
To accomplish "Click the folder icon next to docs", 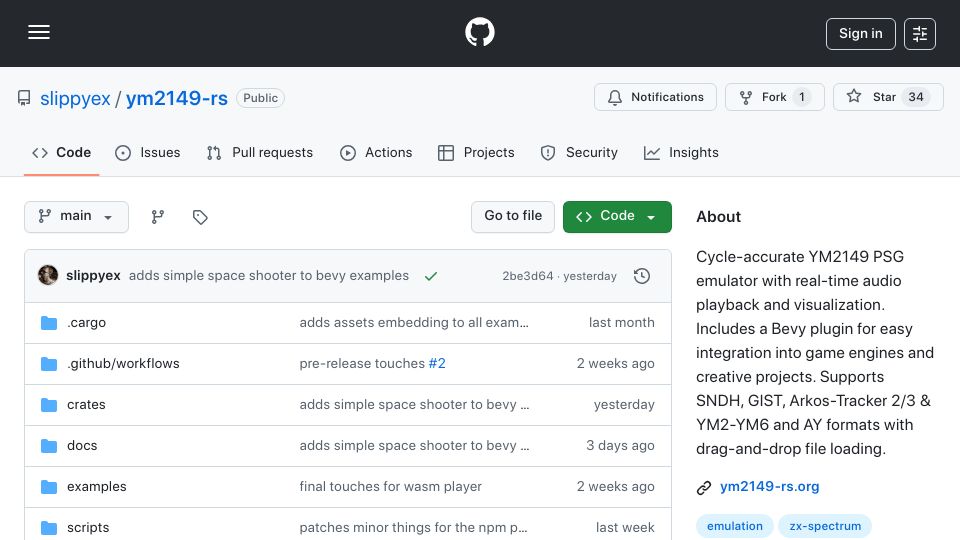I will pos(49,446).
